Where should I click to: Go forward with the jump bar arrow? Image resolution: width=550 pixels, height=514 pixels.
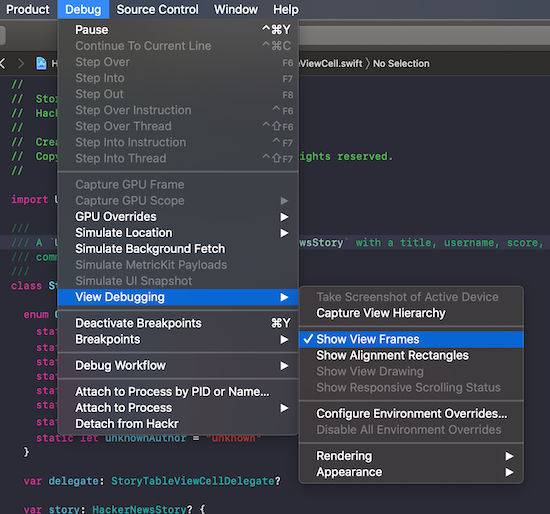(x=21, y=64)
